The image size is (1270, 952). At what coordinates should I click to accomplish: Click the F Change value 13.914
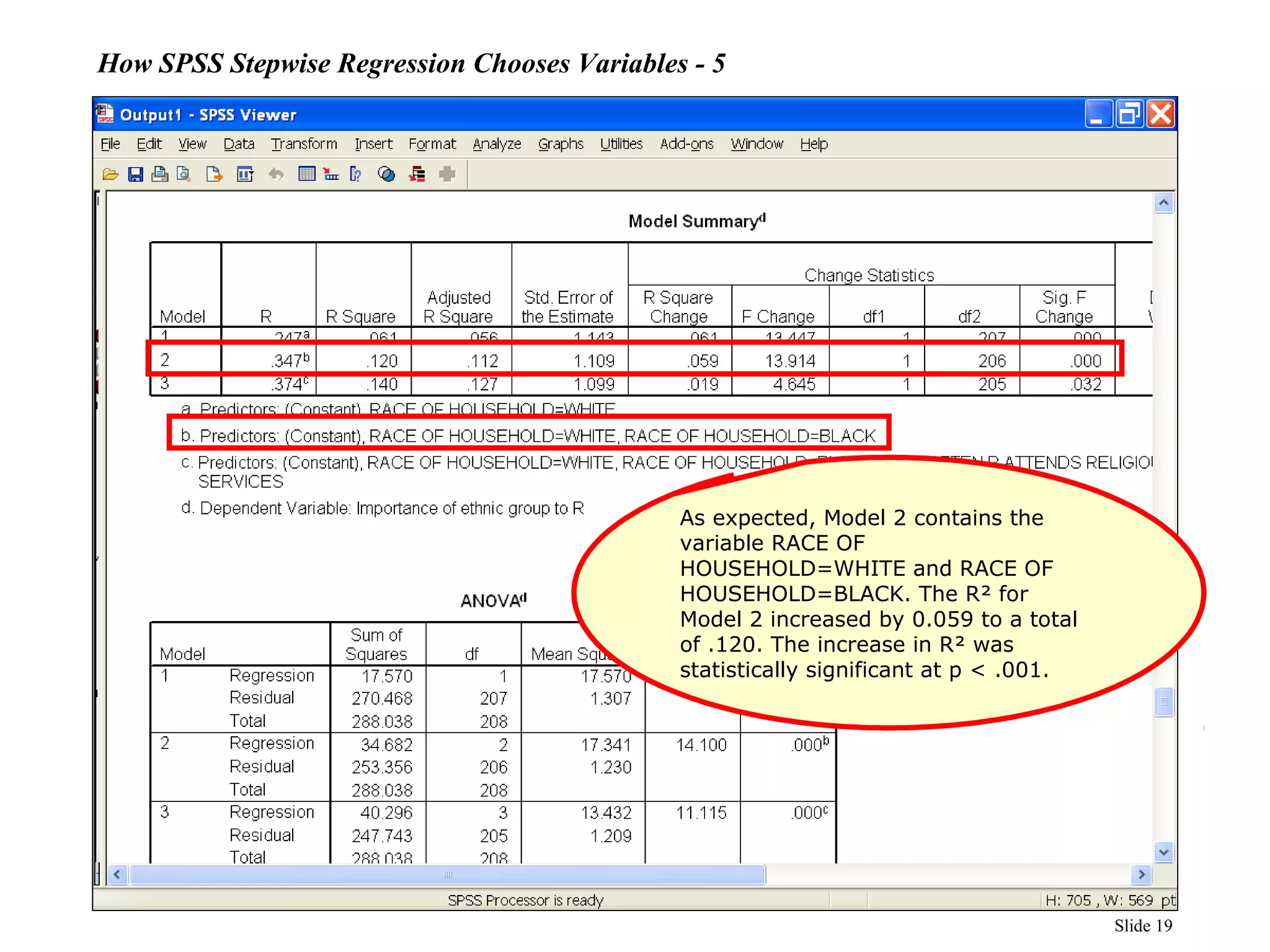click(789, 361)
